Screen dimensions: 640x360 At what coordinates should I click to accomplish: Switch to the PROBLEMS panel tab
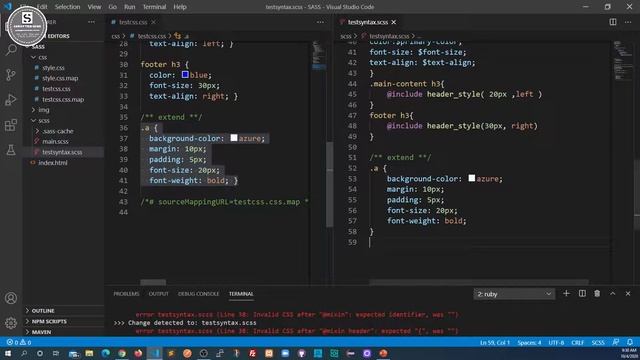pos(126,294)
